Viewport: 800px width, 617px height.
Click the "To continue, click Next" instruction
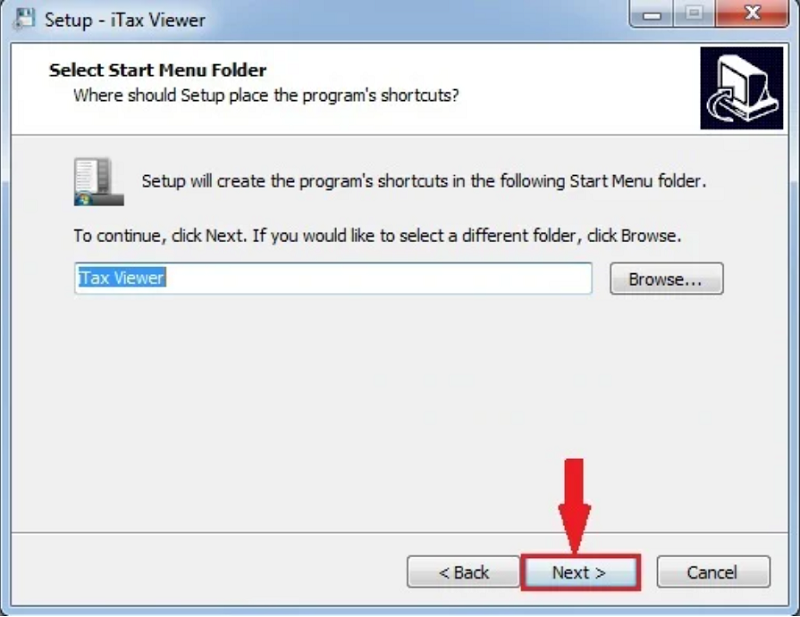click(x=378, y=236)
